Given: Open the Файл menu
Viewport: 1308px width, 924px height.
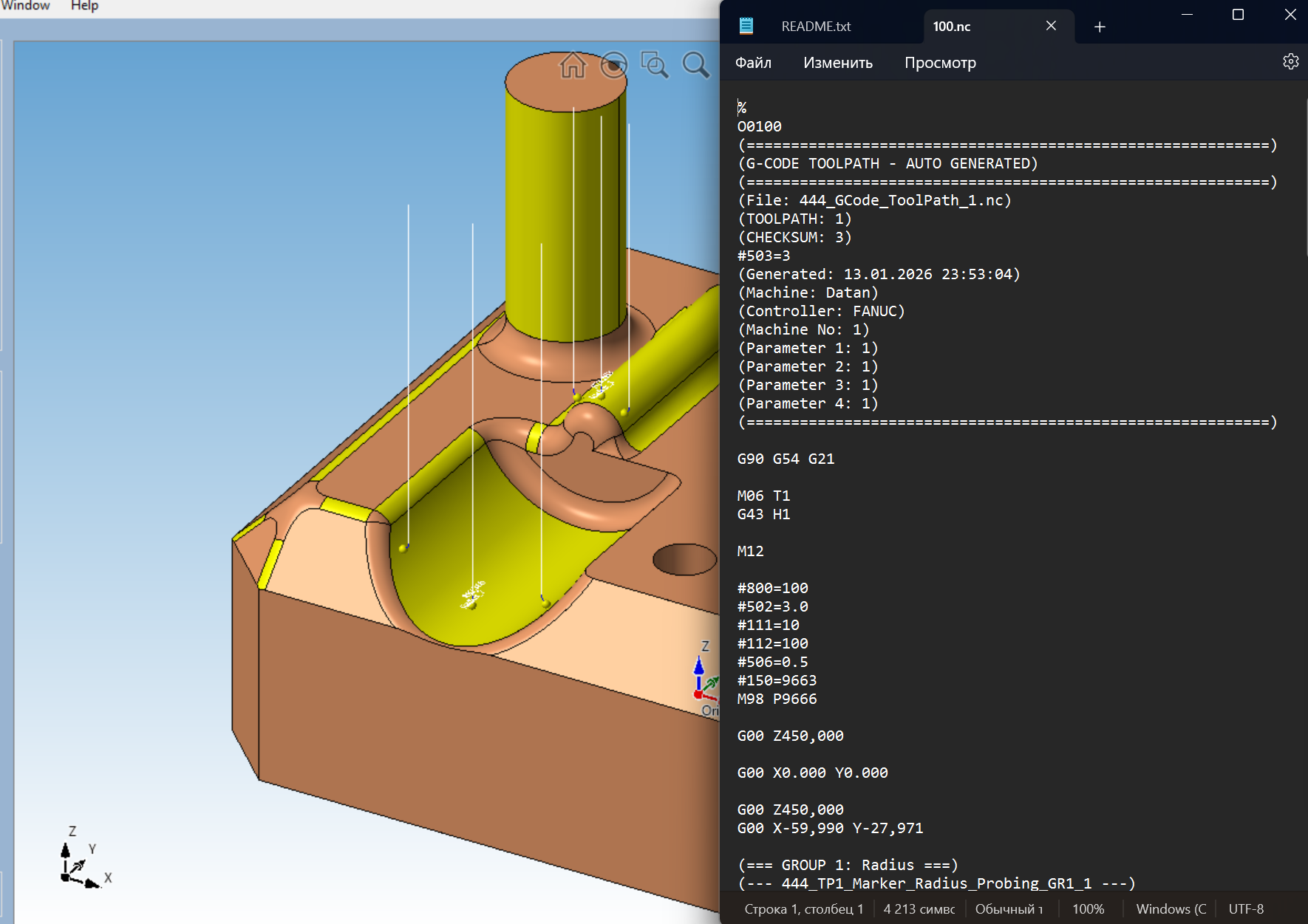Looking at the screenshot, I should click(753, 63).
